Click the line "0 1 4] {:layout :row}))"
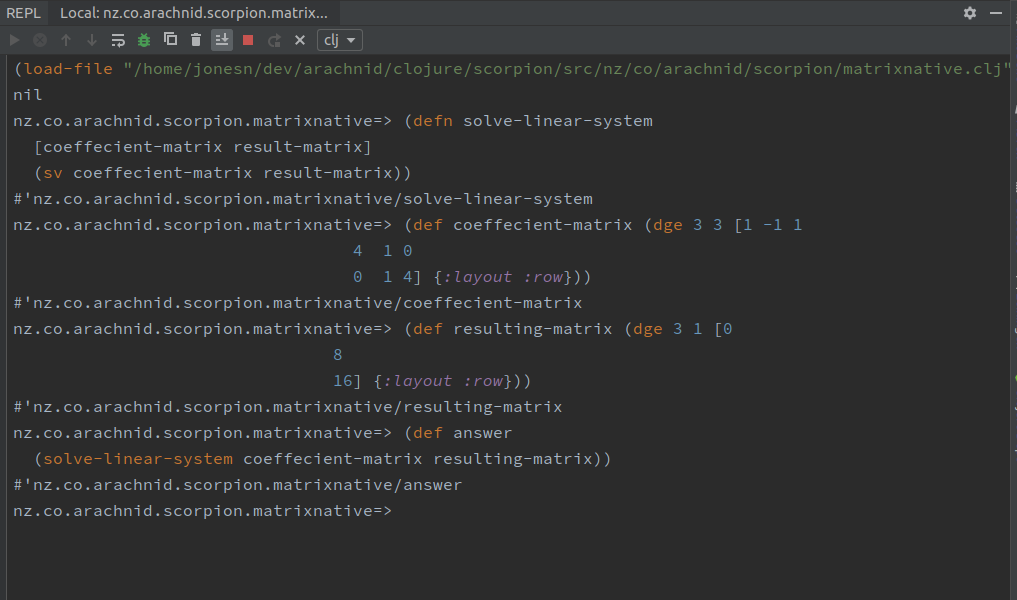The height and width of the screenshot is (600, 1017). (472, 277)
